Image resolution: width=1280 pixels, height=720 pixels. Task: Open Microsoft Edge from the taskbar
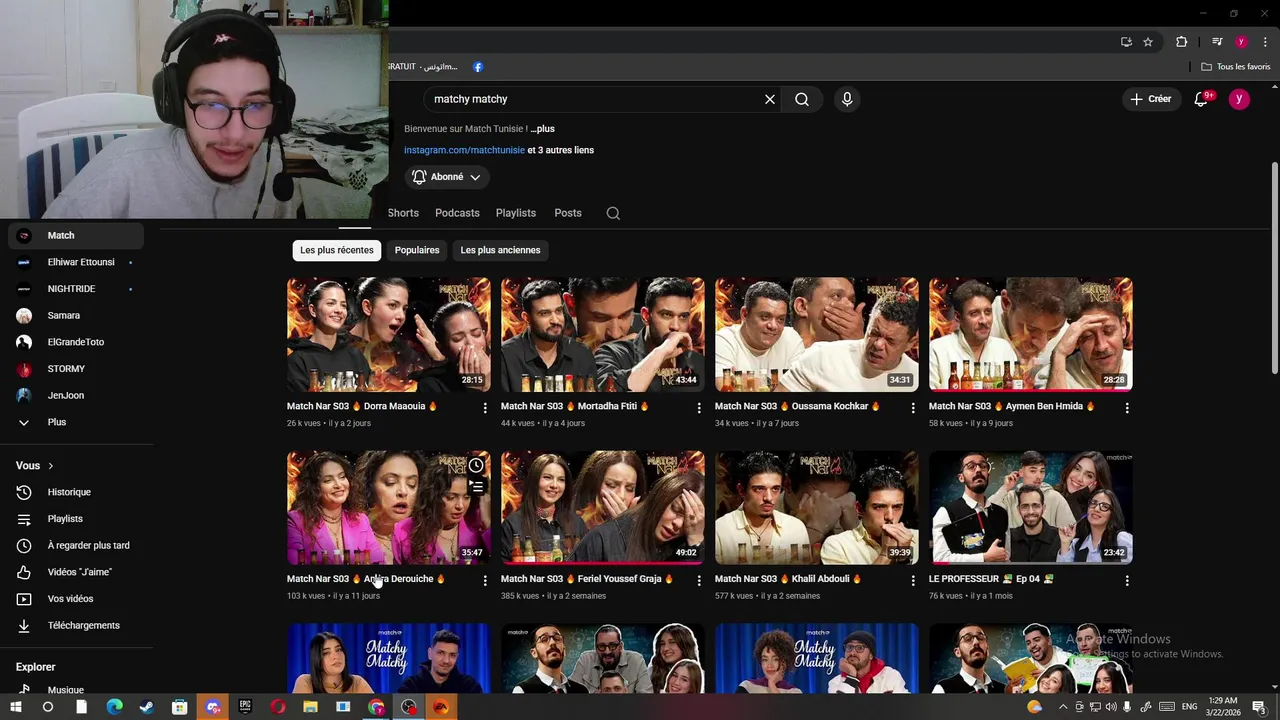tap(114, 707)
